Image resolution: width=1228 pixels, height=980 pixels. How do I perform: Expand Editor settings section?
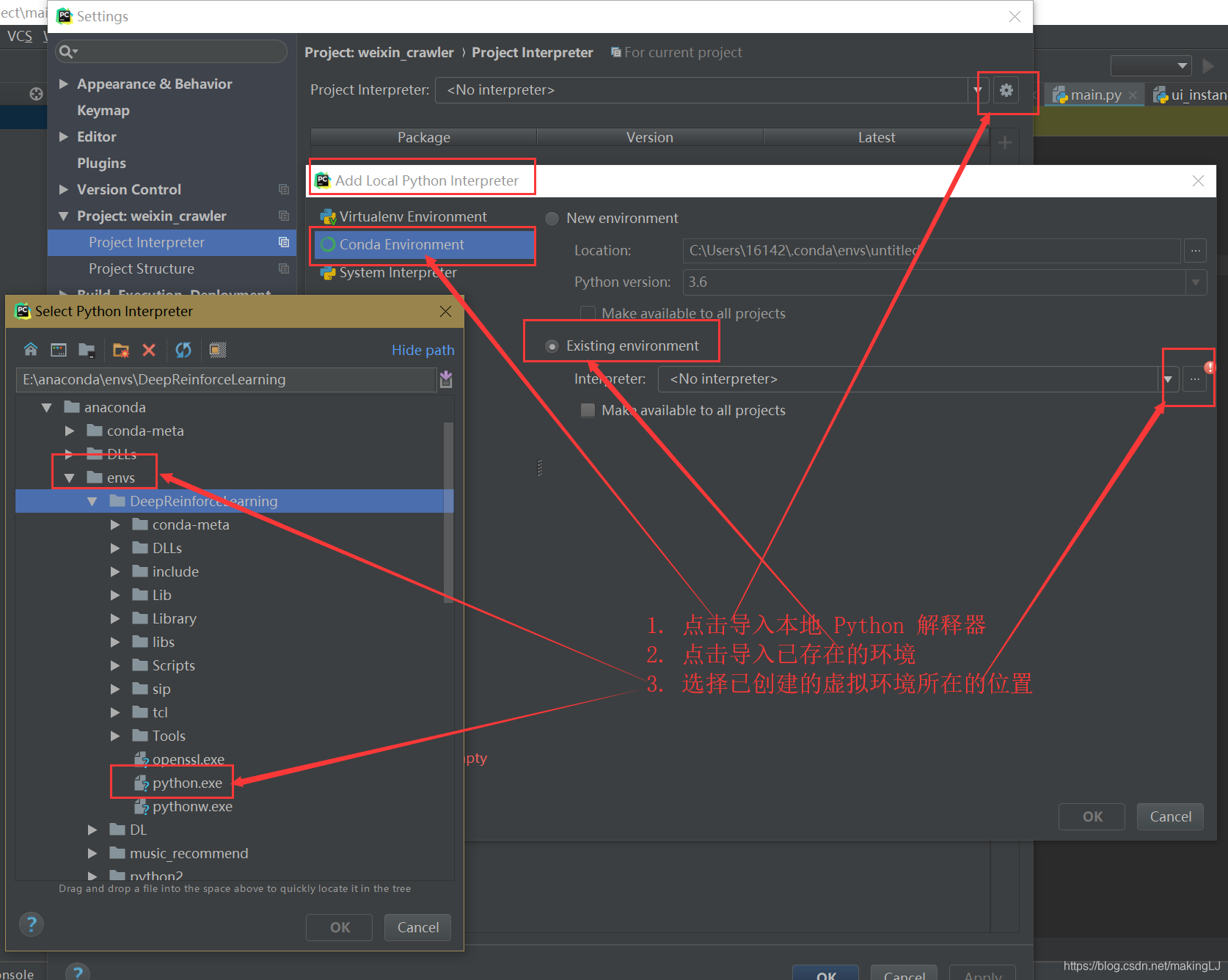(64, 136)
